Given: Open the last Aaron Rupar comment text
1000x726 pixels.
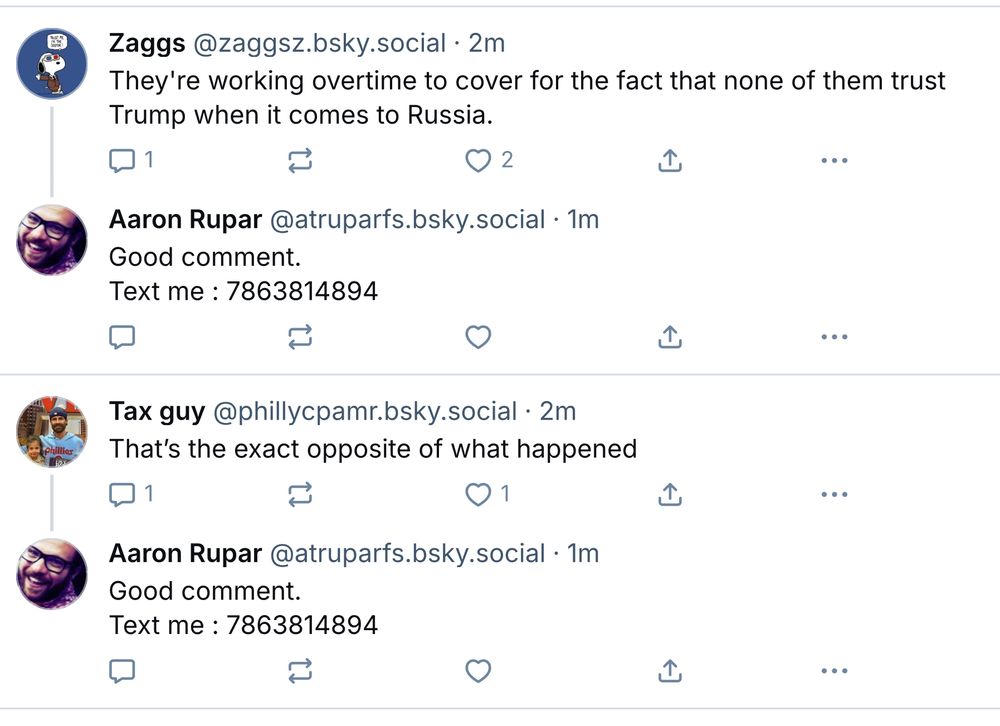Looking at the screenshot, I should point(243,608).
